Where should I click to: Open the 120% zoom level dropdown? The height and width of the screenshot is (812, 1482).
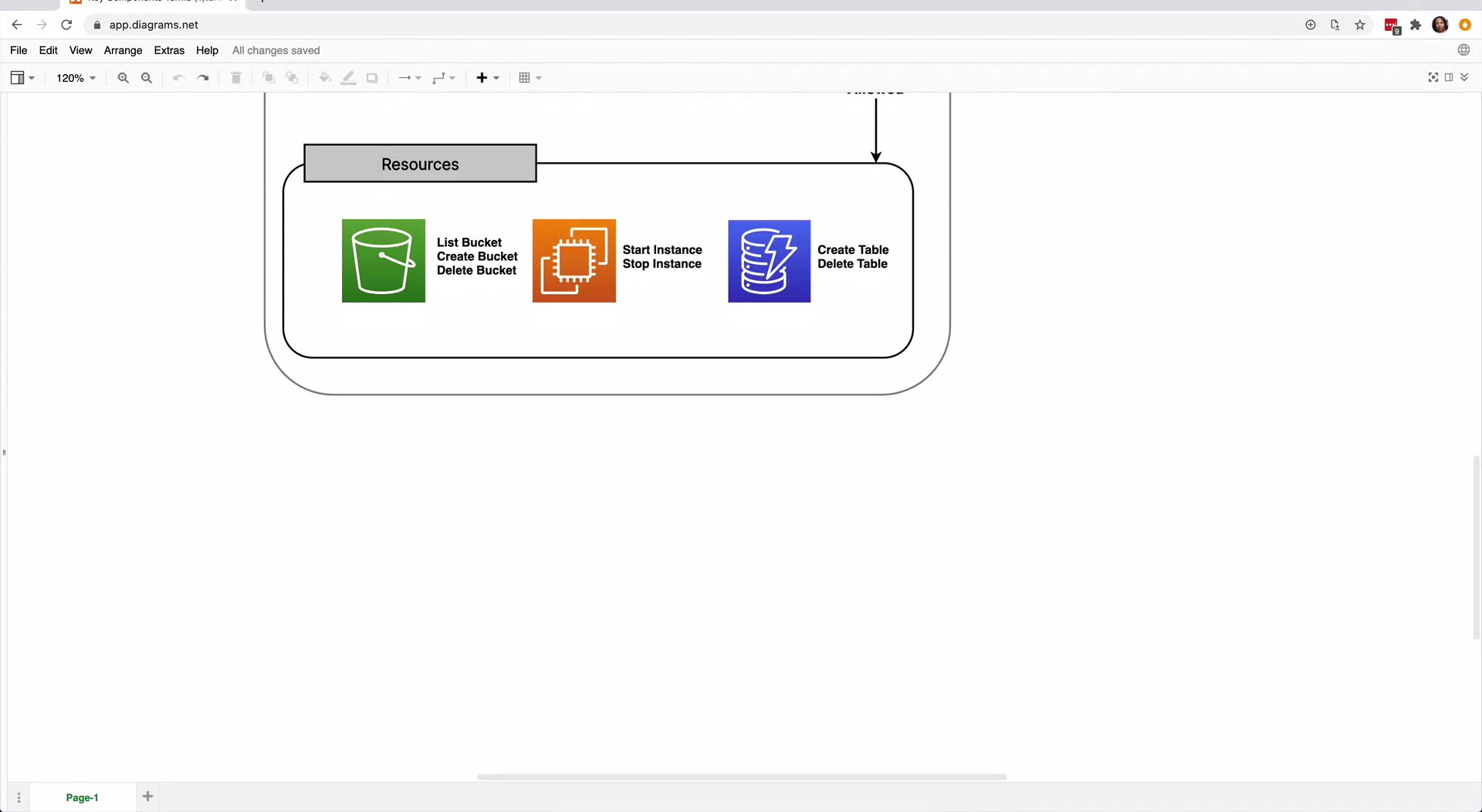(76, 78)
